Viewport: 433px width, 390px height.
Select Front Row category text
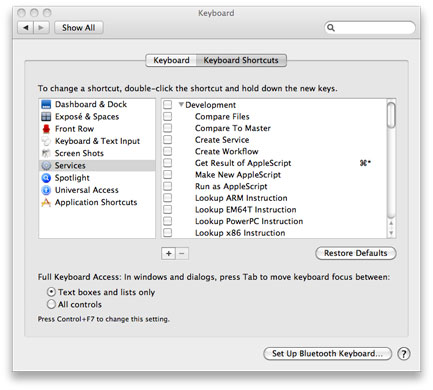click(x=74, y=129)
